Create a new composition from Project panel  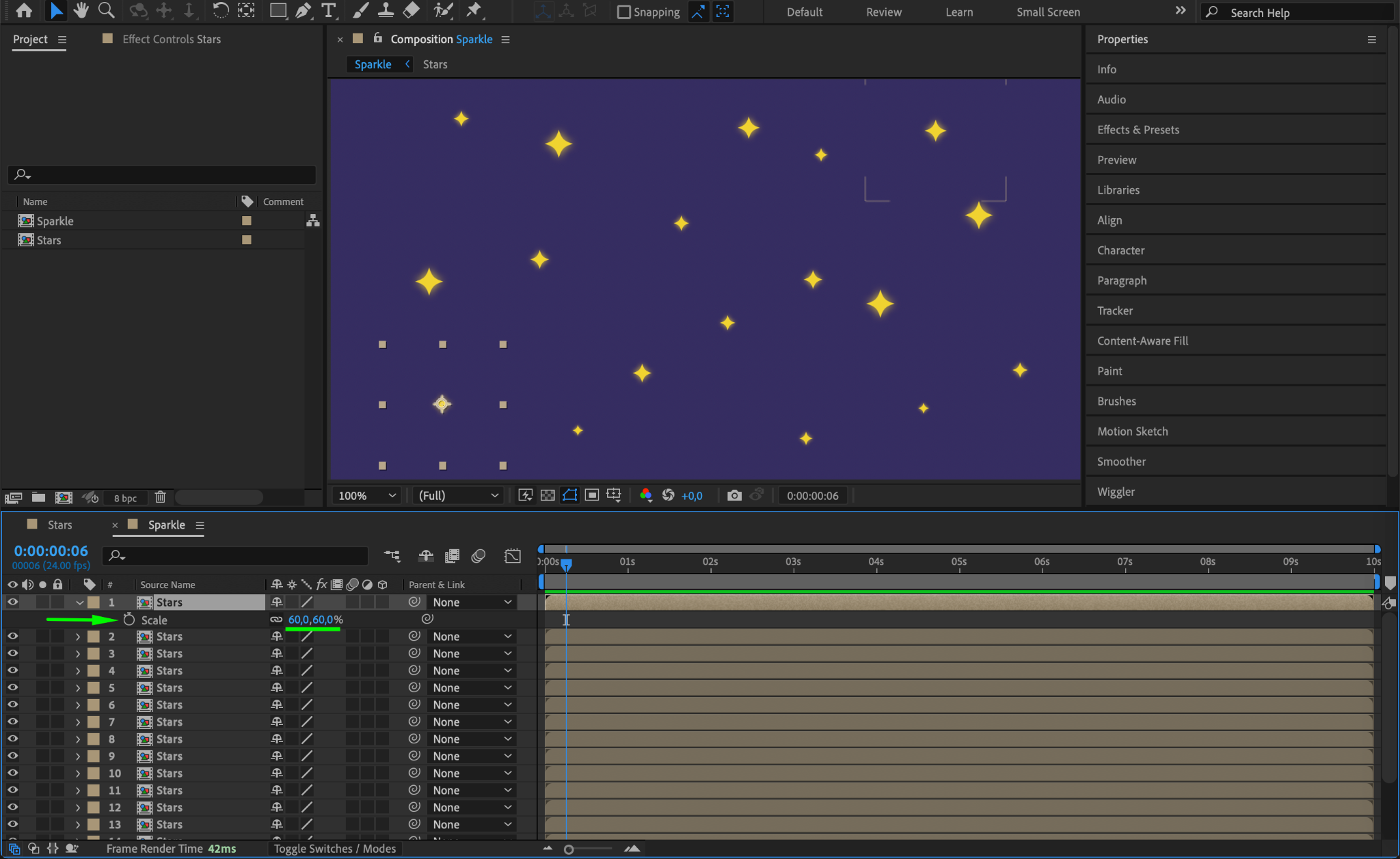tap(64, 497)
